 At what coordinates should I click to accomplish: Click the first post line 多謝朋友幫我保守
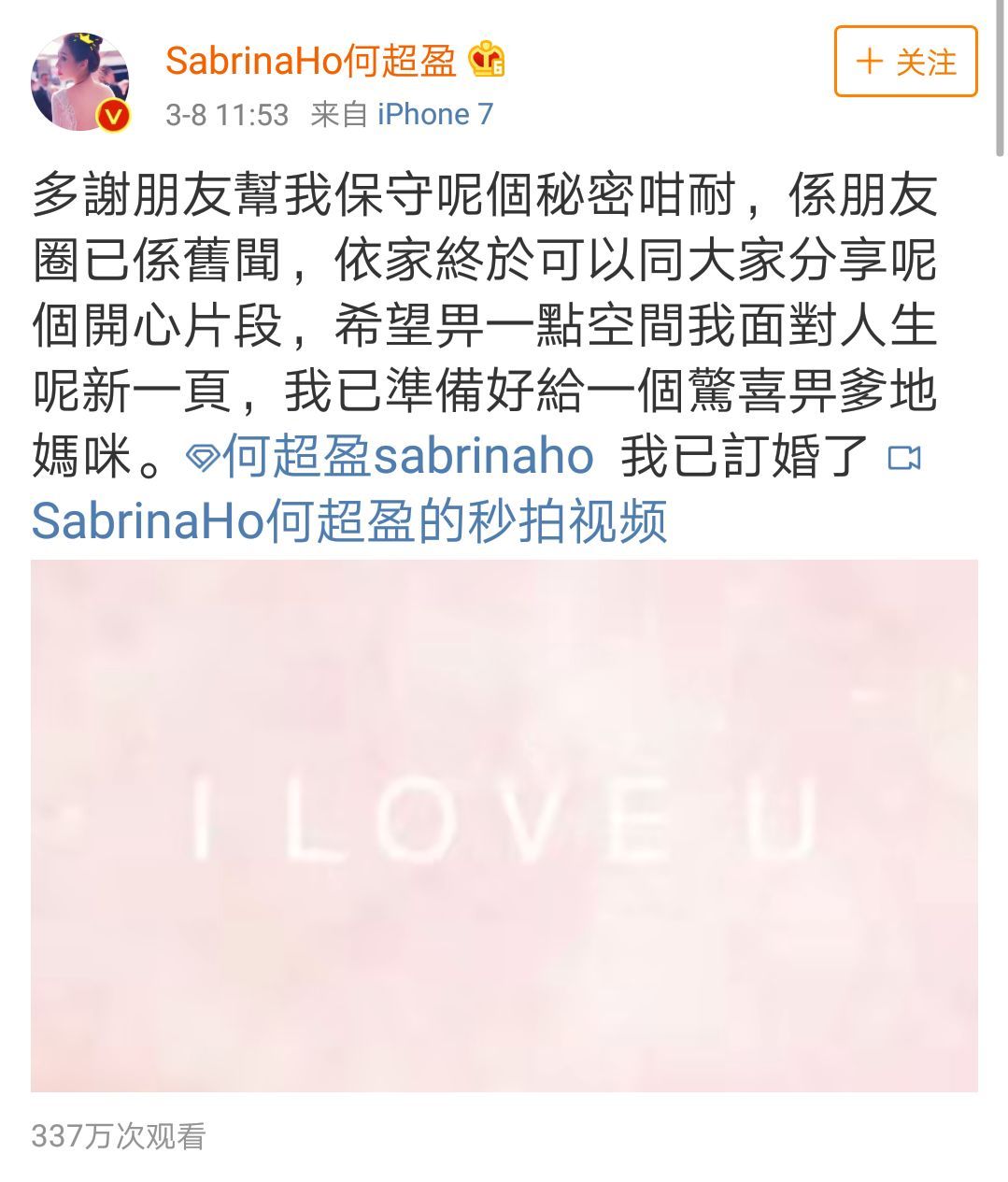tap(484, 198)
